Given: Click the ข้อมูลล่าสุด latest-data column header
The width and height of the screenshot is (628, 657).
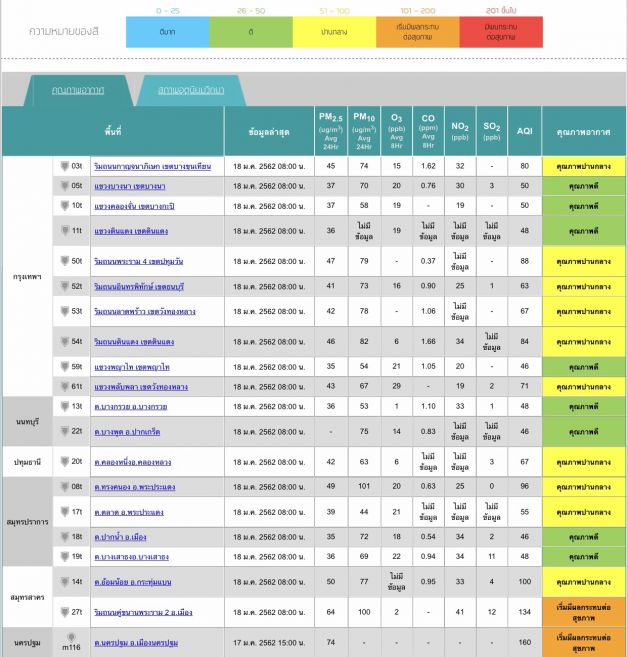Looking at the screenshot, I should tap(269, 131).
